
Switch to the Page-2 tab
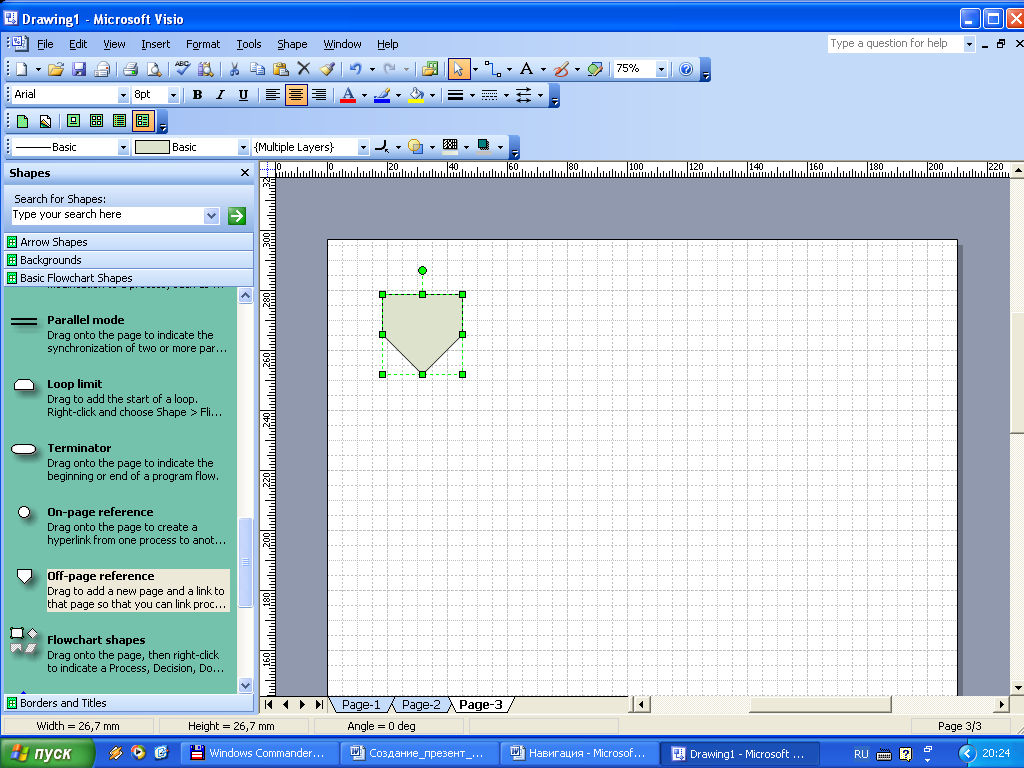point(421,705)
